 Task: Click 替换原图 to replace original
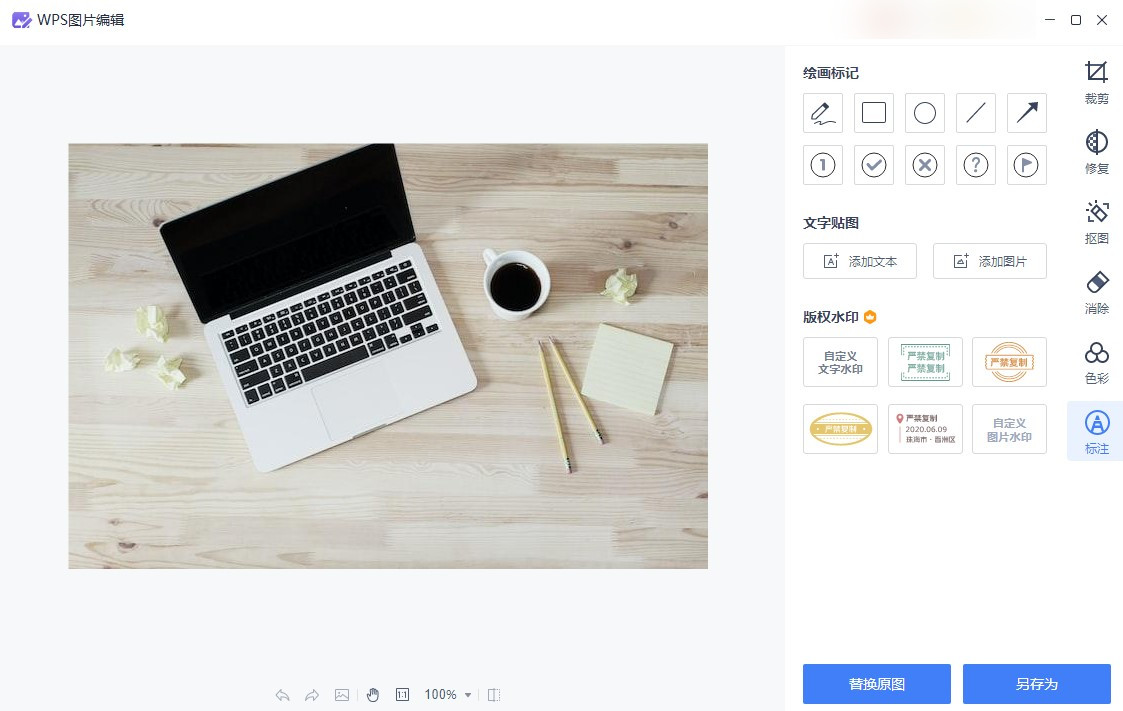[x=877, y=684]
